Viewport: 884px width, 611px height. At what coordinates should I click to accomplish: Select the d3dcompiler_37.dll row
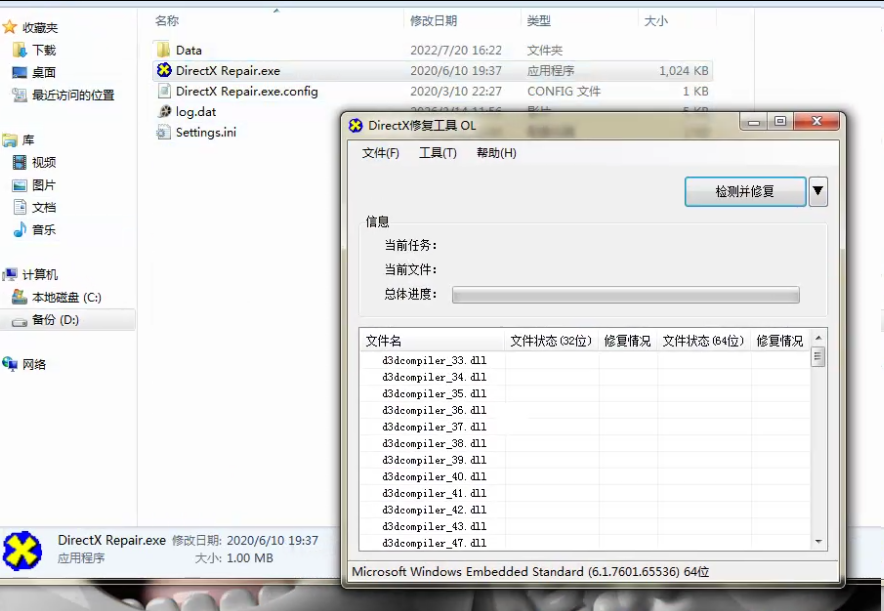click(x=585, y=427)
